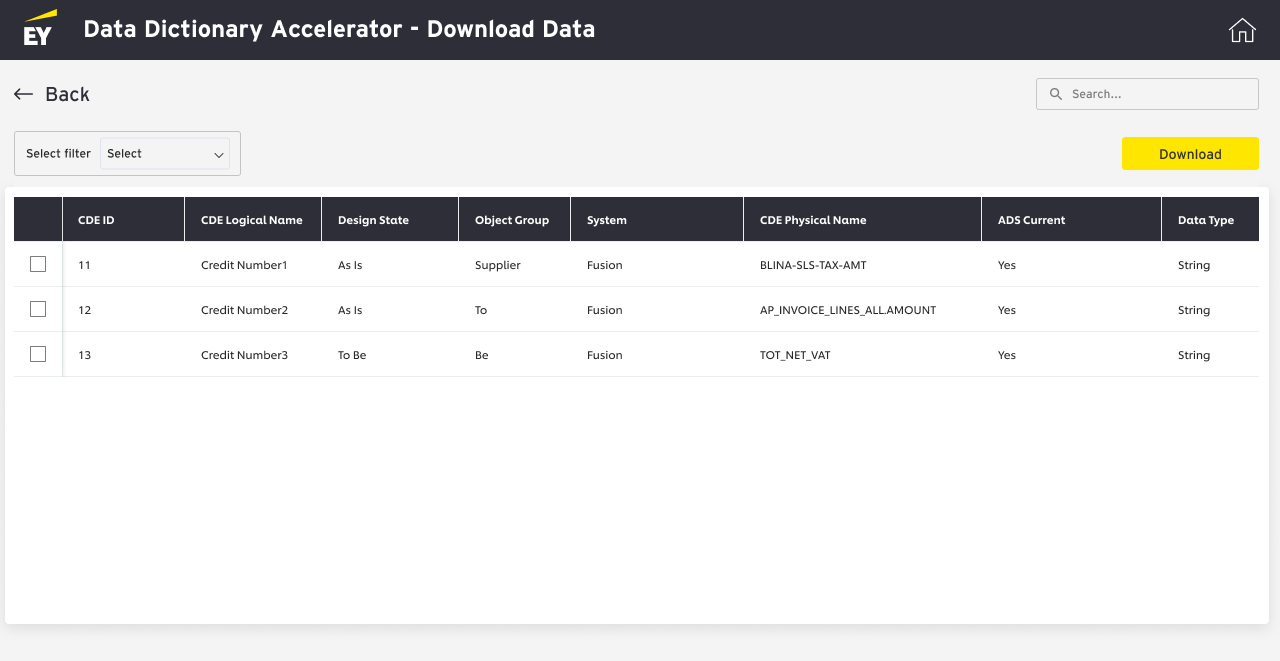Click the search magnifier icon

click(1056, 94)
